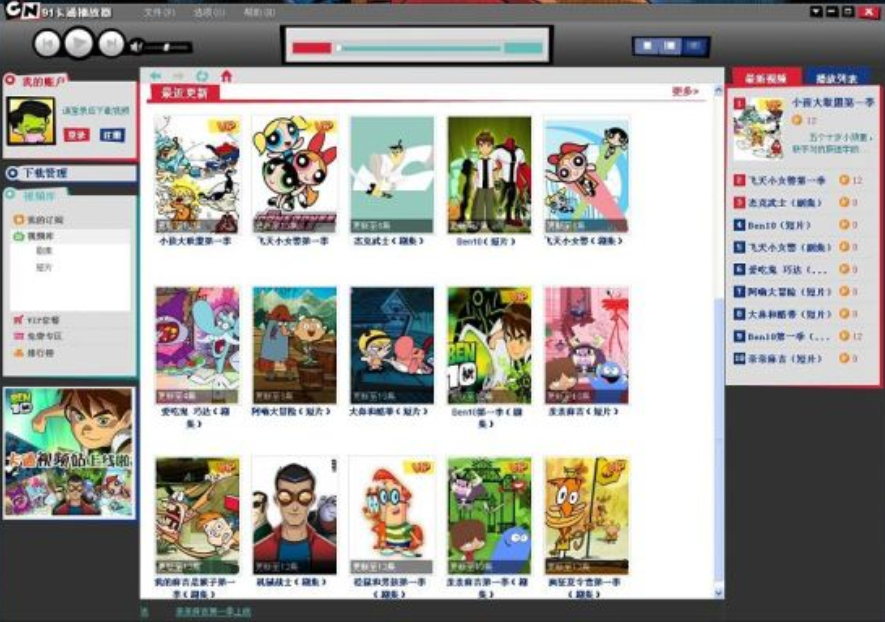Switch to the first view mode button
The height and width of the screenshot is (622, 885).
(647, 46)
